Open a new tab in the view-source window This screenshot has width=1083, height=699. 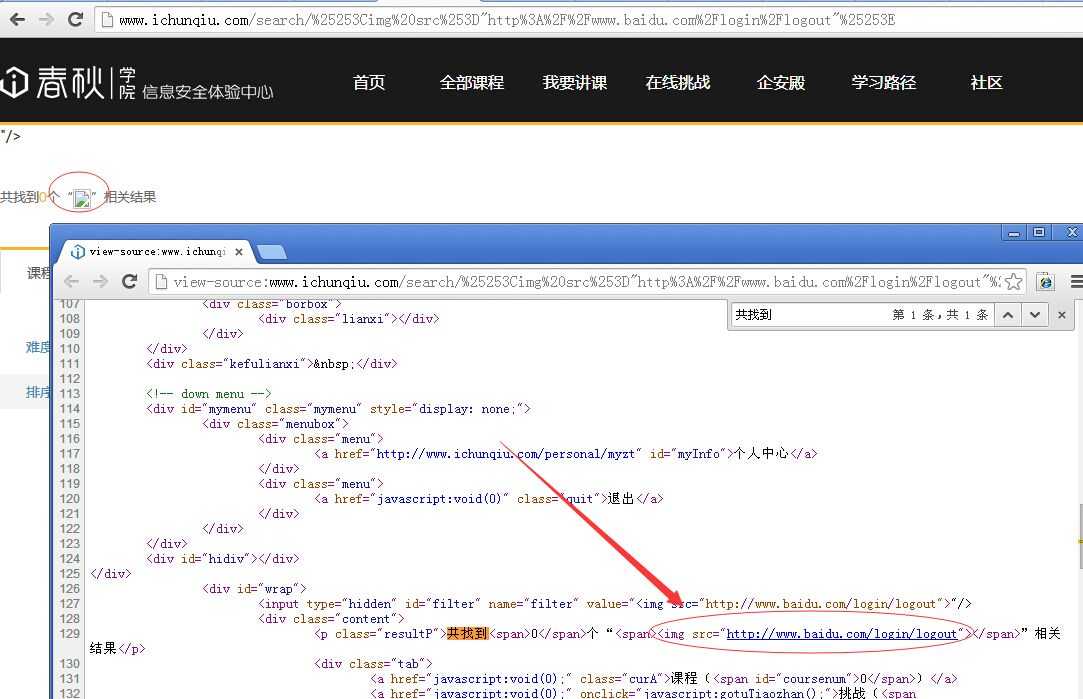pos(272,252)
